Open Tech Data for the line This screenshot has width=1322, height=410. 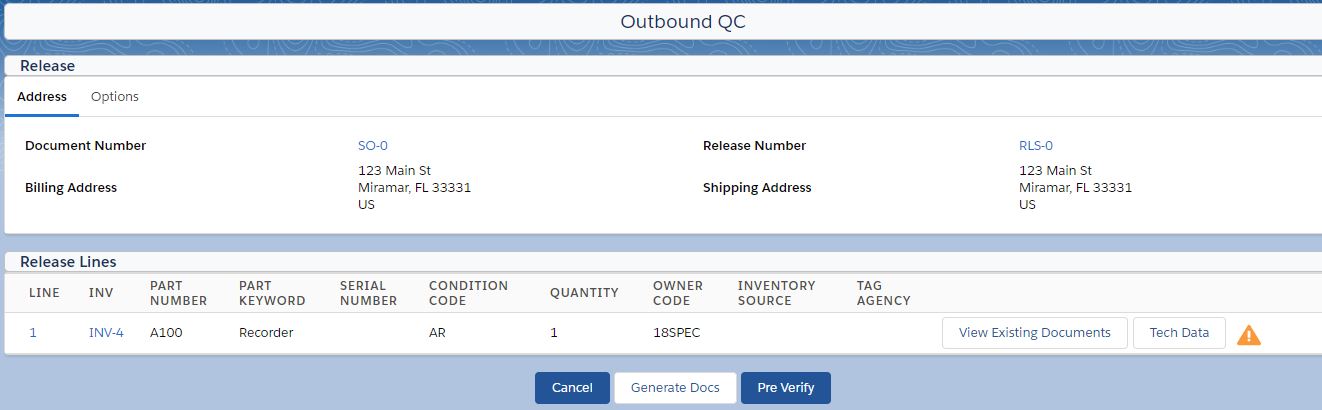point(1180,333)
